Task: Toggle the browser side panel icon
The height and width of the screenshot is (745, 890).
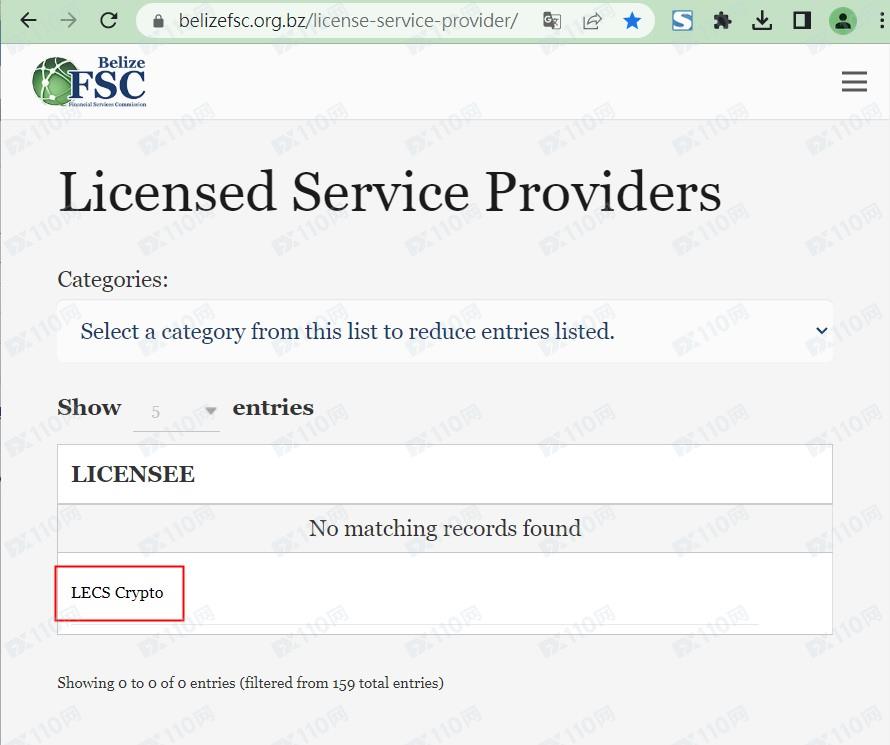Action: click(x=802, y=21)
